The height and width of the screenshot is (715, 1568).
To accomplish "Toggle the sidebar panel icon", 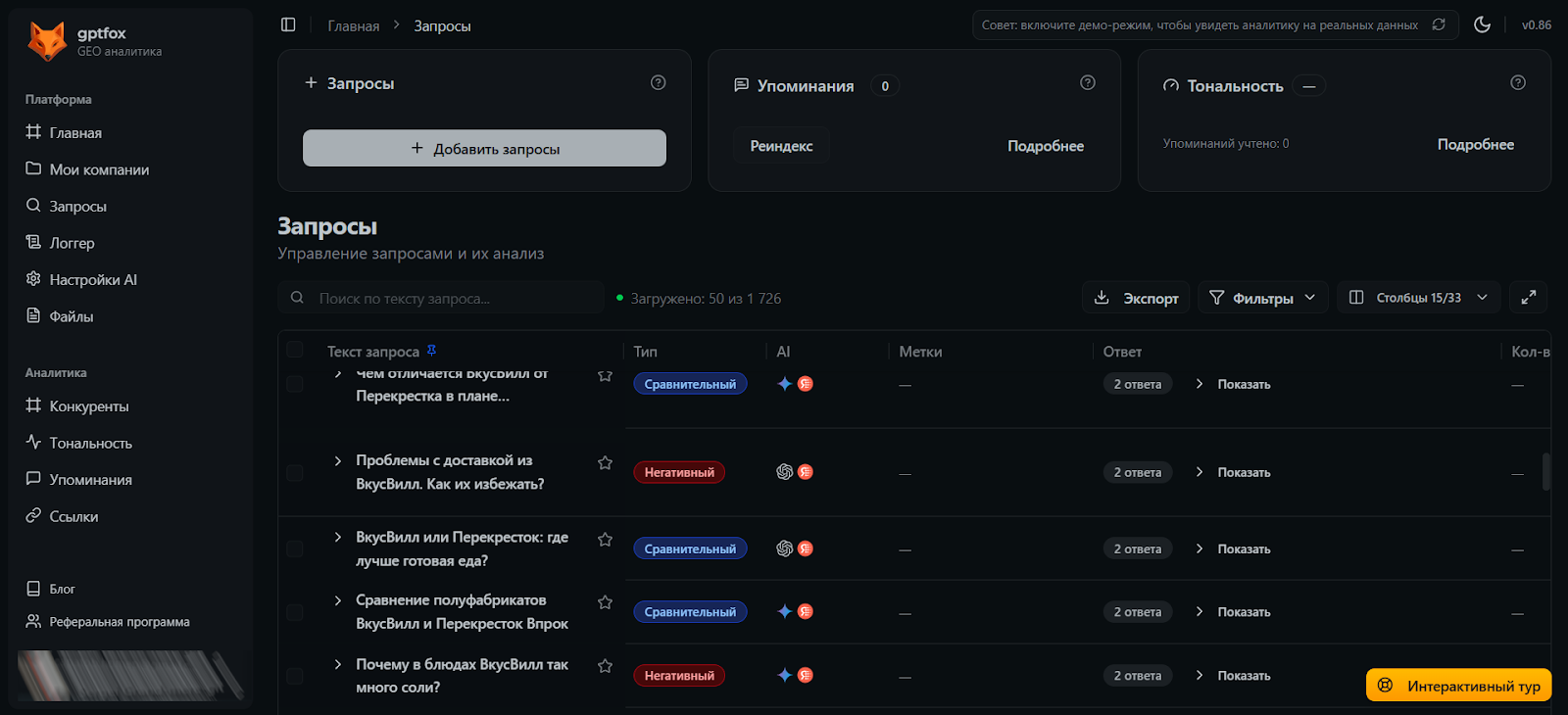I will (288, 24).
